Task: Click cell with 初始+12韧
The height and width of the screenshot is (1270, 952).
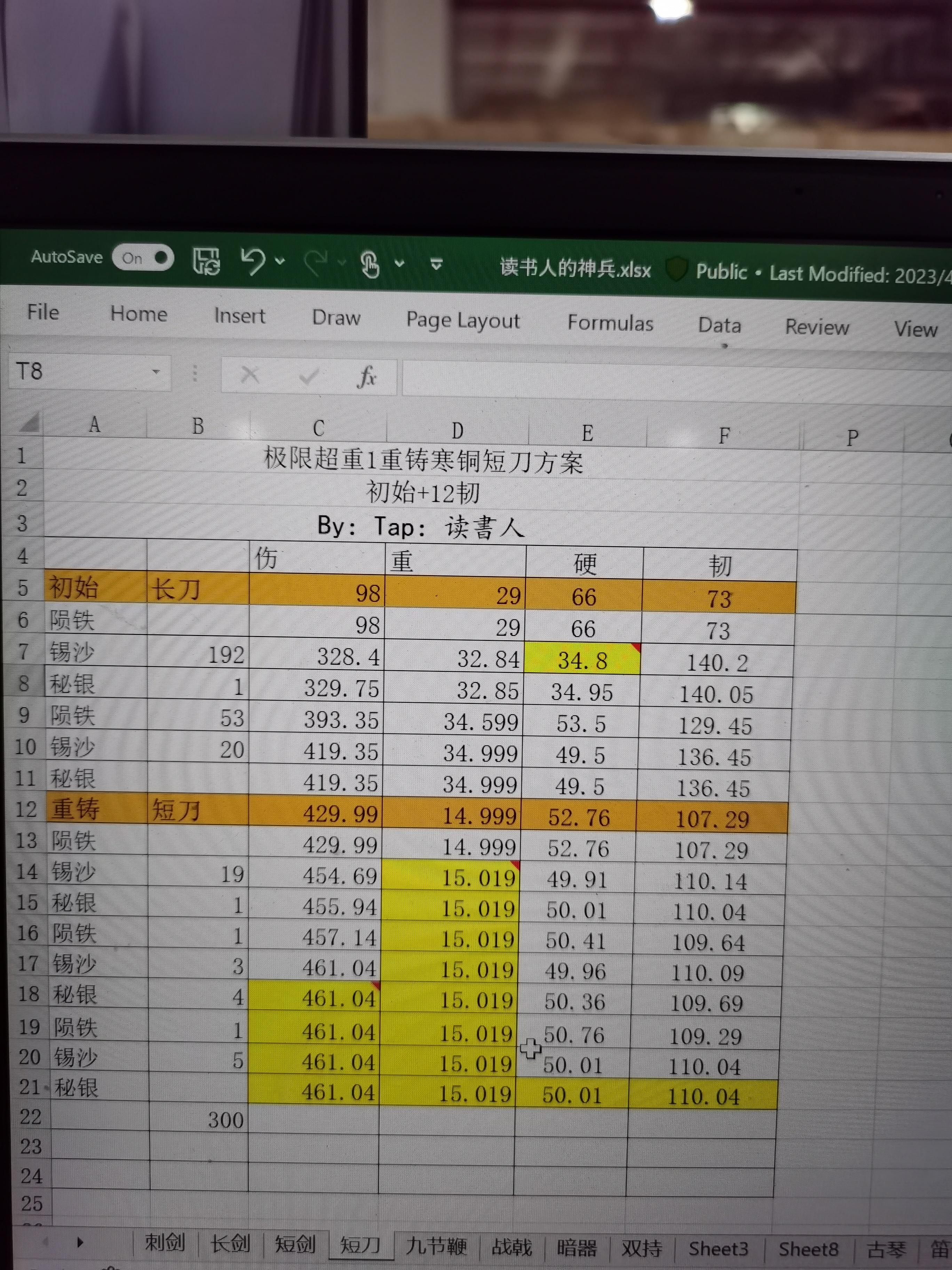Action: click(x=422, y=493)
